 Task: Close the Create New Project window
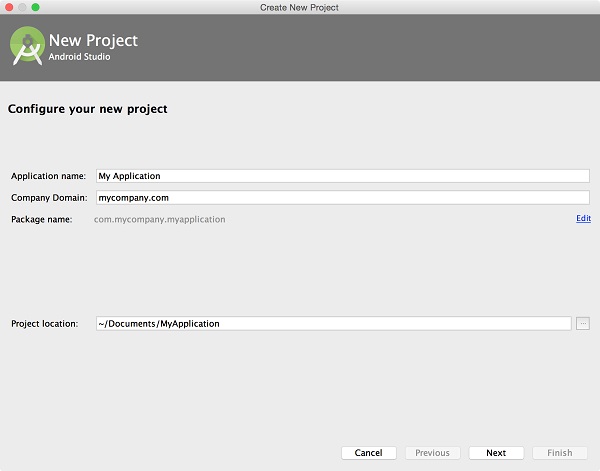click(x=9, y=7)
